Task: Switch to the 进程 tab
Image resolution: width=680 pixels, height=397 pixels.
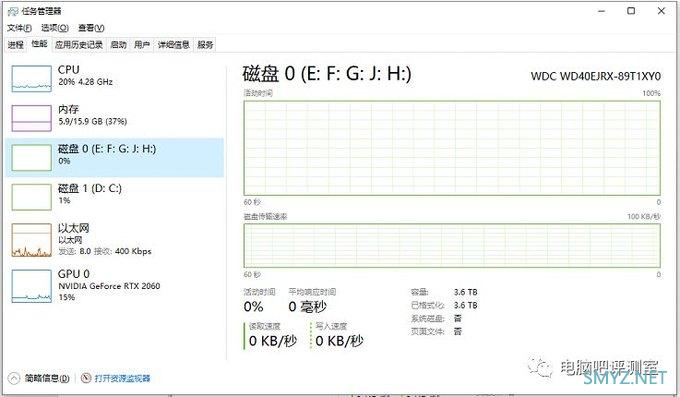Action: click(x=16, y=45)
